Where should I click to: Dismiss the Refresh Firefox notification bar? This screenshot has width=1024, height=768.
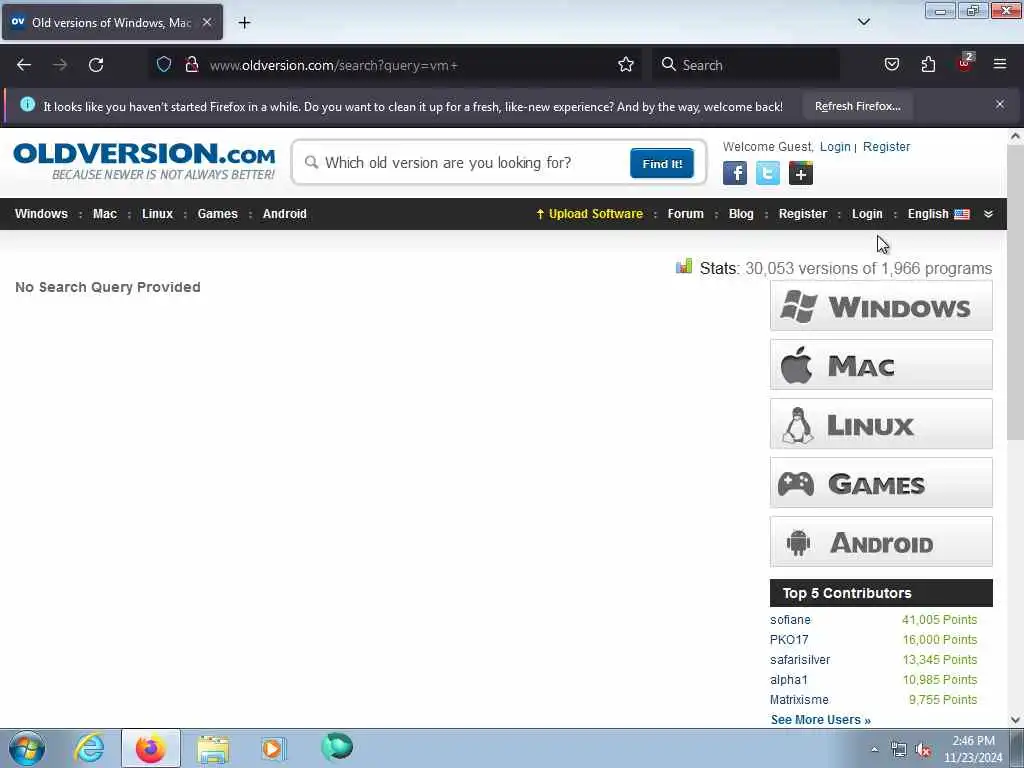1000,104
